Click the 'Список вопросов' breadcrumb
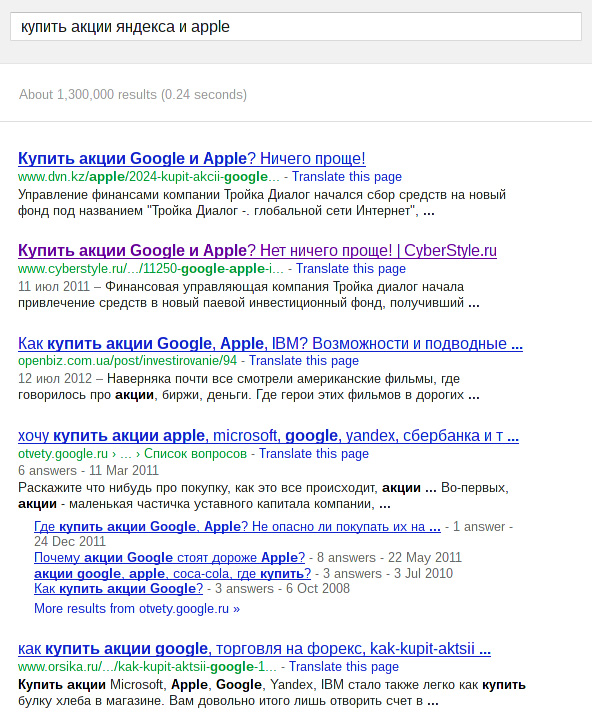Image resolution: width=592 pixels, height=721 pixels. (x=195, y=453)
